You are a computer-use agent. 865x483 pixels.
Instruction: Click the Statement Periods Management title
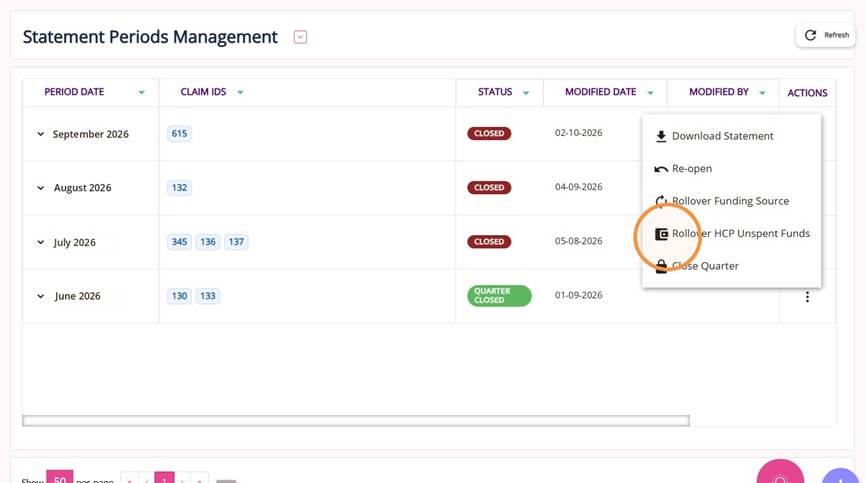(150, 37)
